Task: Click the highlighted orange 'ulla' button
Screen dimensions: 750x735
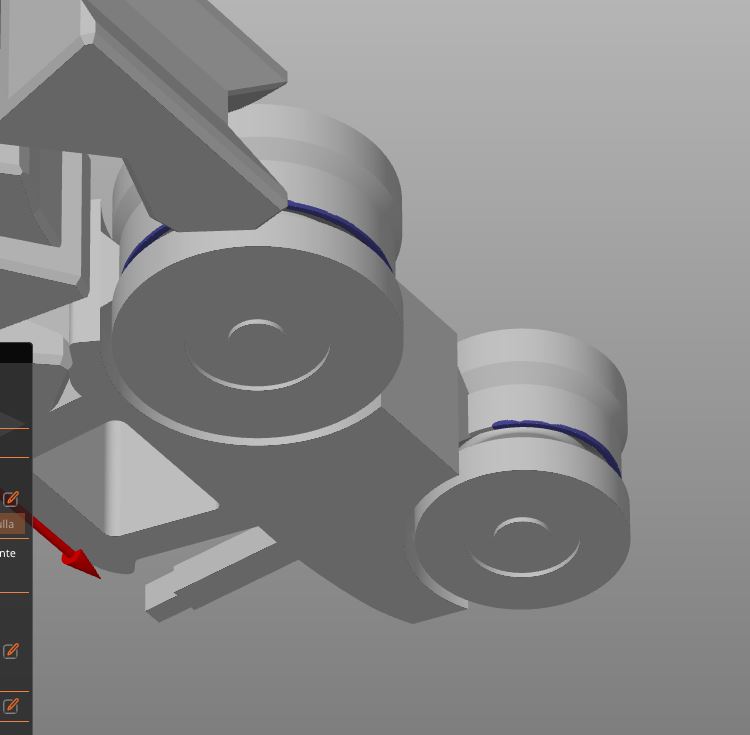Action: (x=11, y=524)
